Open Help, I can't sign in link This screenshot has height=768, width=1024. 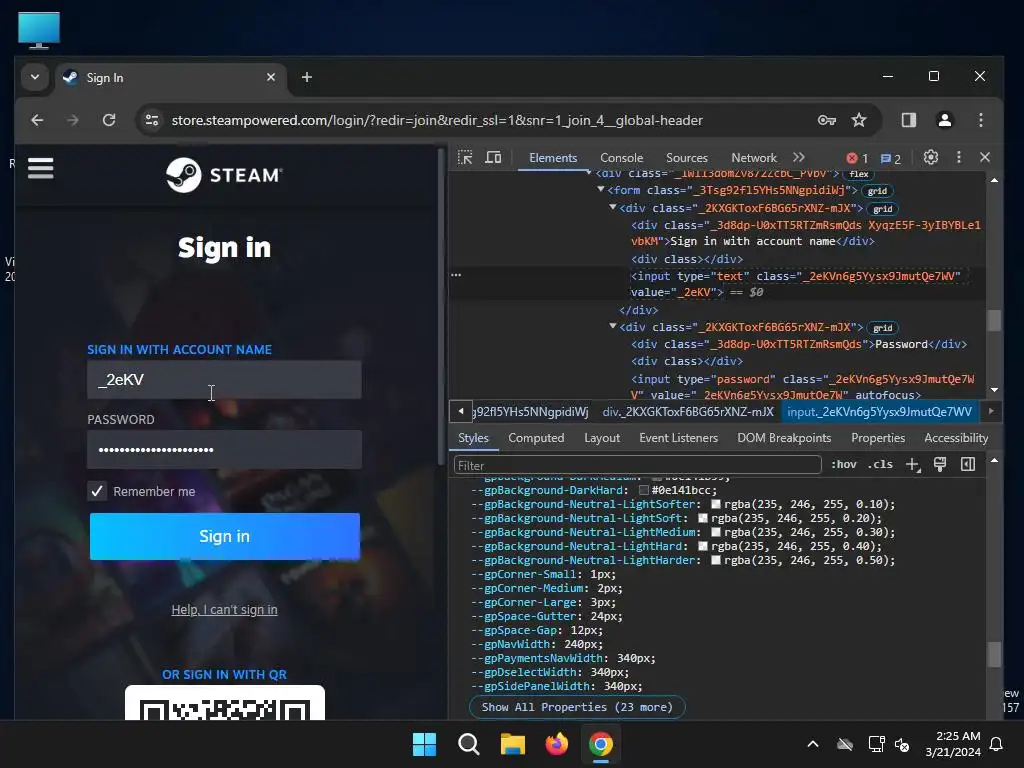click(224, 610)
